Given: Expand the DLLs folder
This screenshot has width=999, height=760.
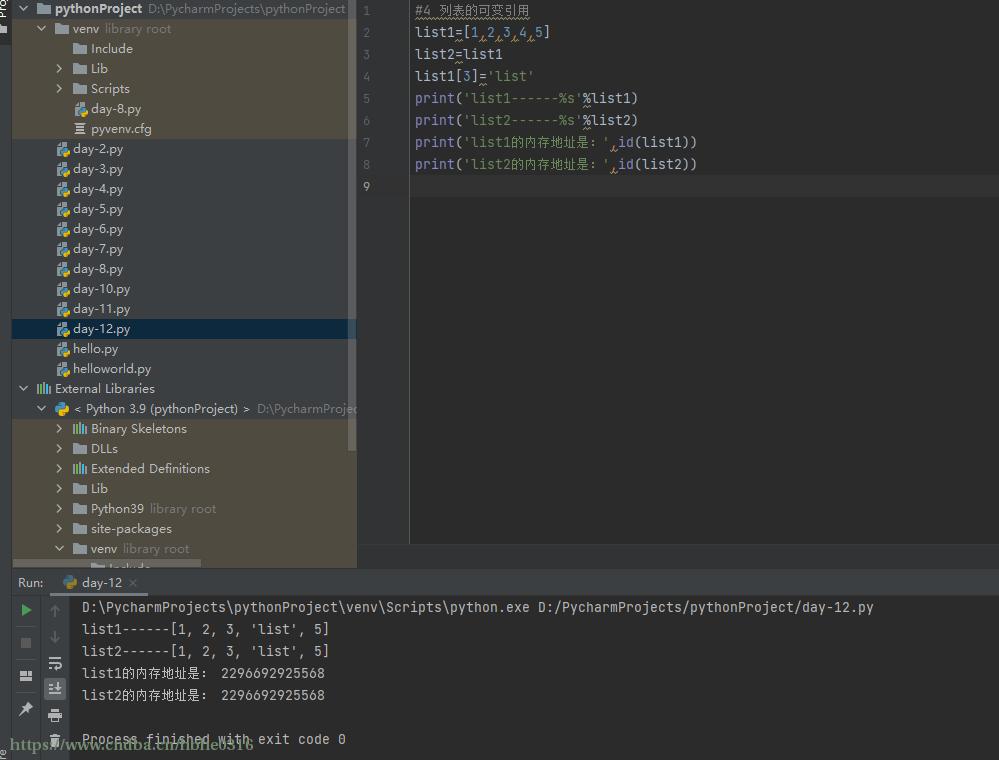Looking at the screenshot, I should tap(59, 448).
